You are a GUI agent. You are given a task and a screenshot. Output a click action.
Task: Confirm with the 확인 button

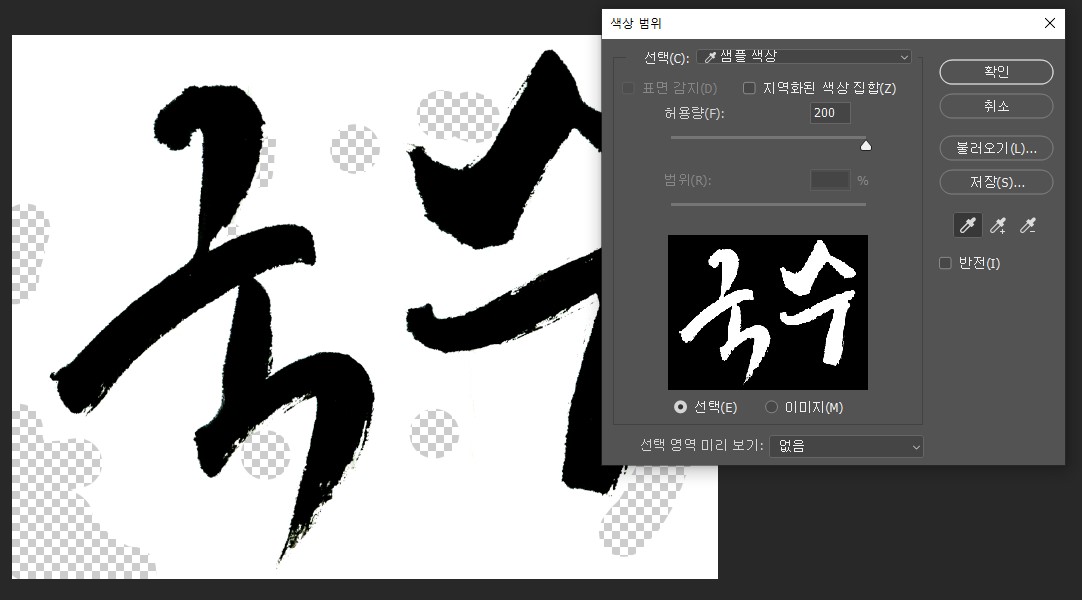click(996, 72)
